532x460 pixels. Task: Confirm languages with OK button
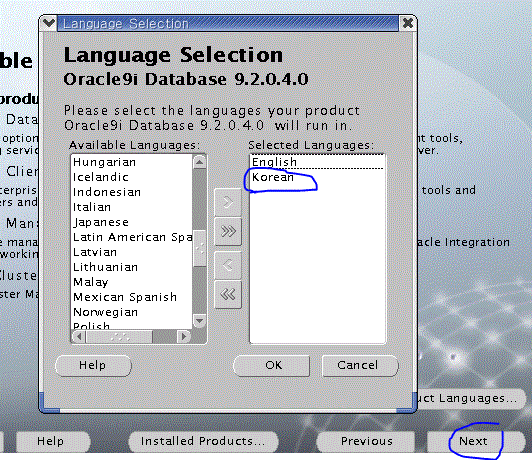tap(271, 365)
